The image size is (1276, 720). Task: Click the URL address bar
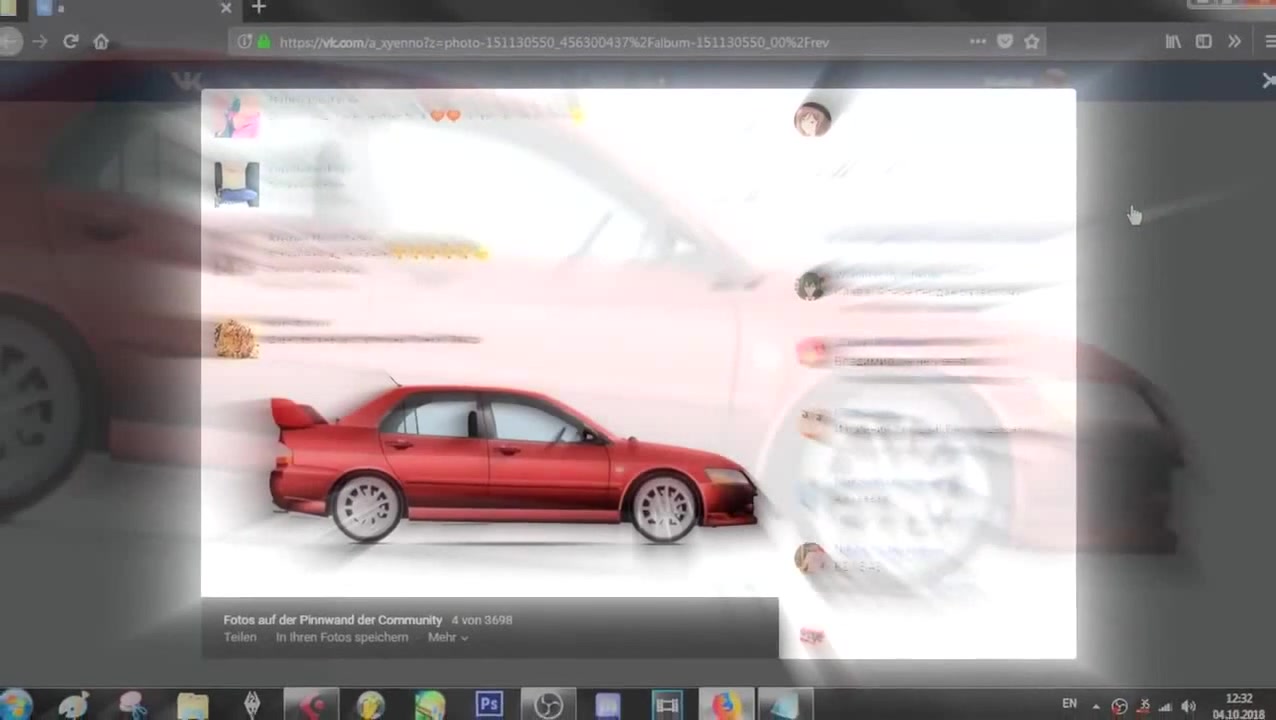click(600, 42)
